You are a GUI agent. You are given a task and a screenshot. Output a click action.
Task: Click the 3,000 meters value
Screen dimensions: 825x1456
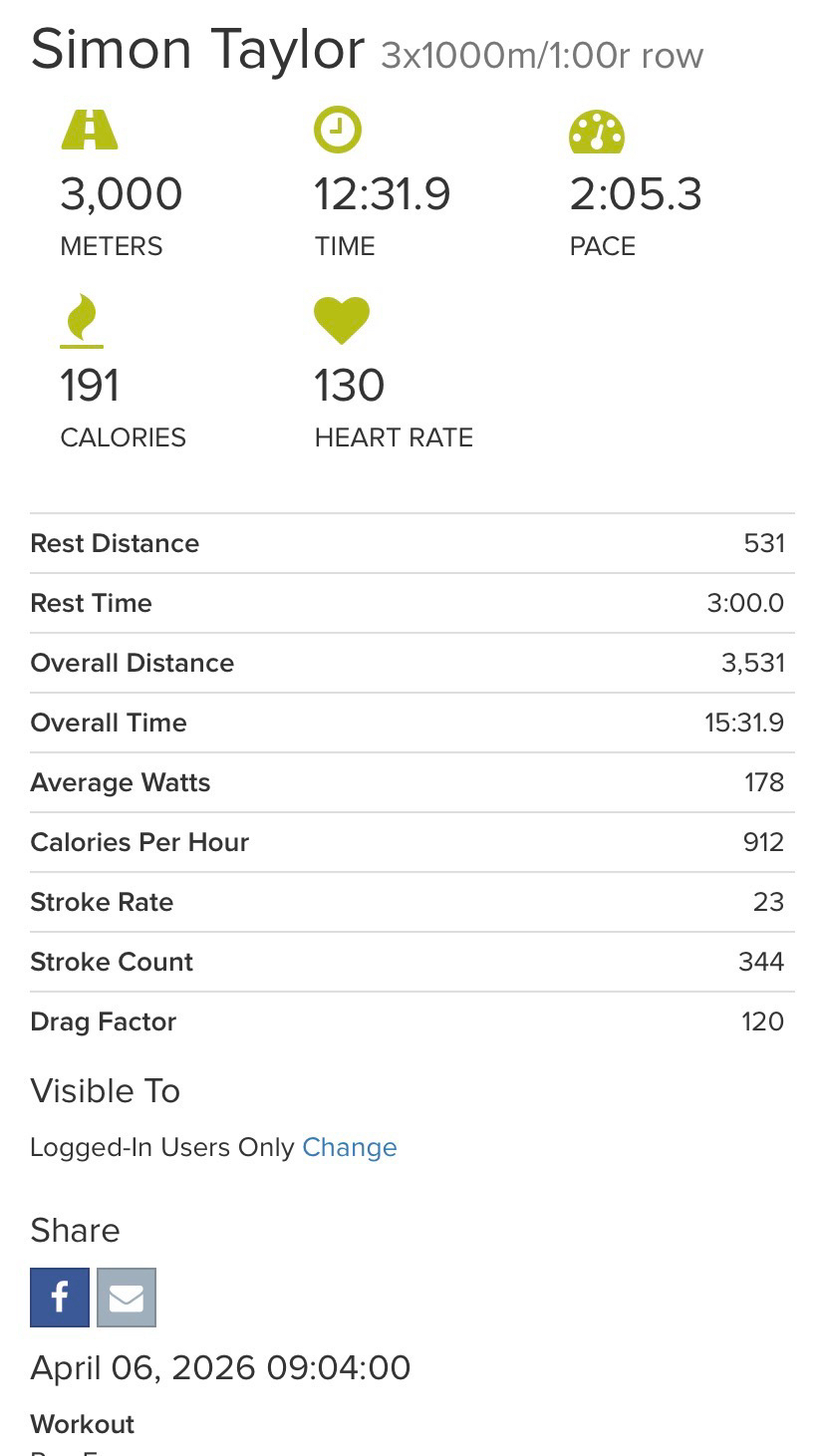tap(122, 194)
